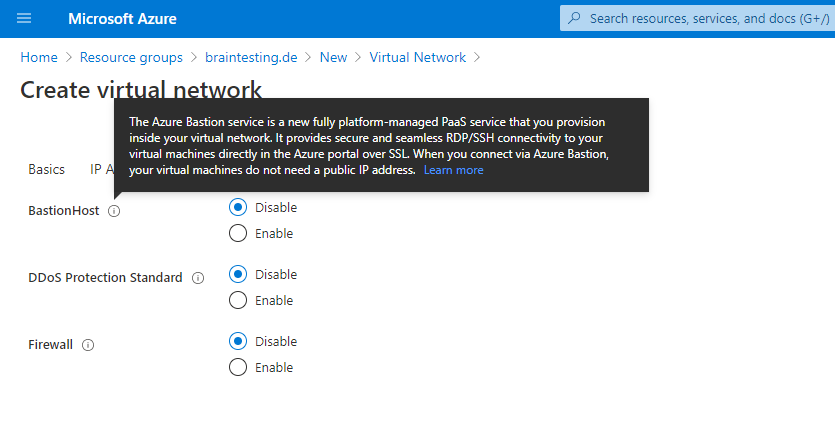
Task: Open the Virtual Network breadcrumb
Action: [x=418, y=58]
